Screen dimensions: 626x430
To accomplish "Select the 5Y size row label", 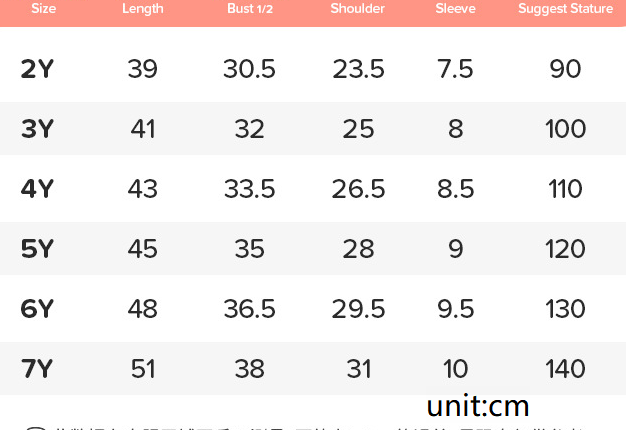I will point(37,248).
